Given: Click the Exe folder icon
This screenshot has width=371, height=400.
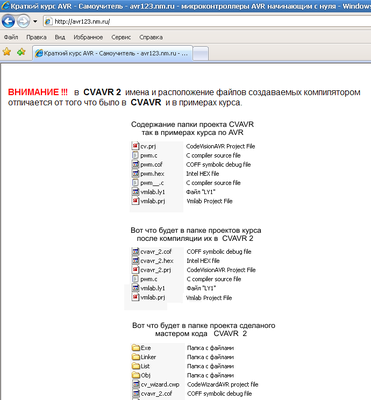Looking at the screenshot, I should (x=136, y=348).
